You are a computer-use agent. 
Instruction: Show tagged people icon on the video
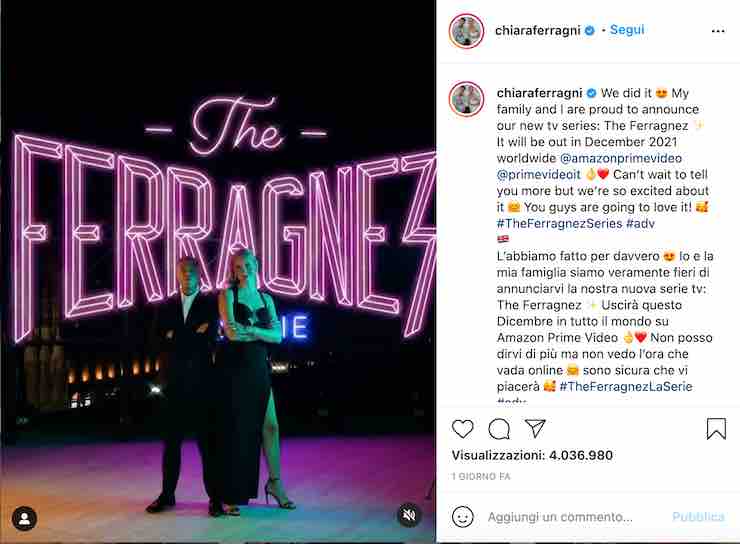(x=24, y=519)
